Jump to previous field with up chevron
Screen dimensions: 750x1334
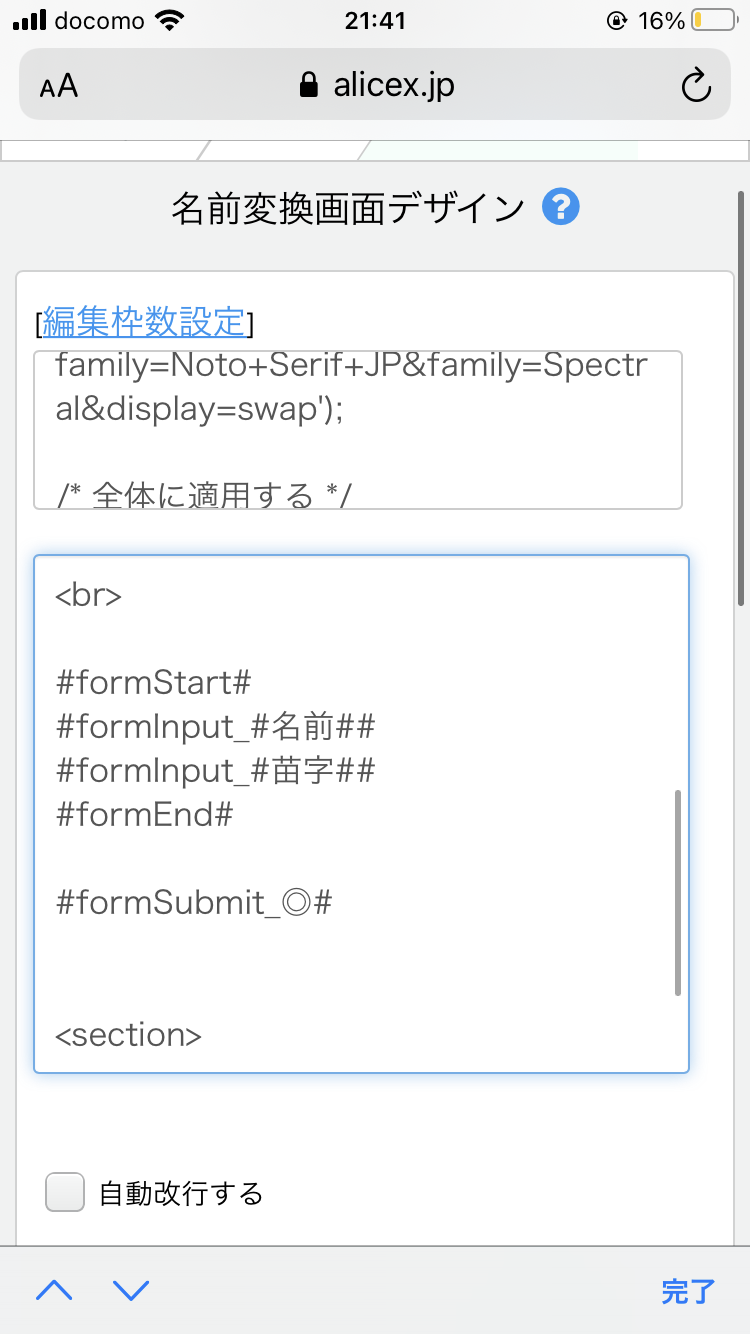54,1290
